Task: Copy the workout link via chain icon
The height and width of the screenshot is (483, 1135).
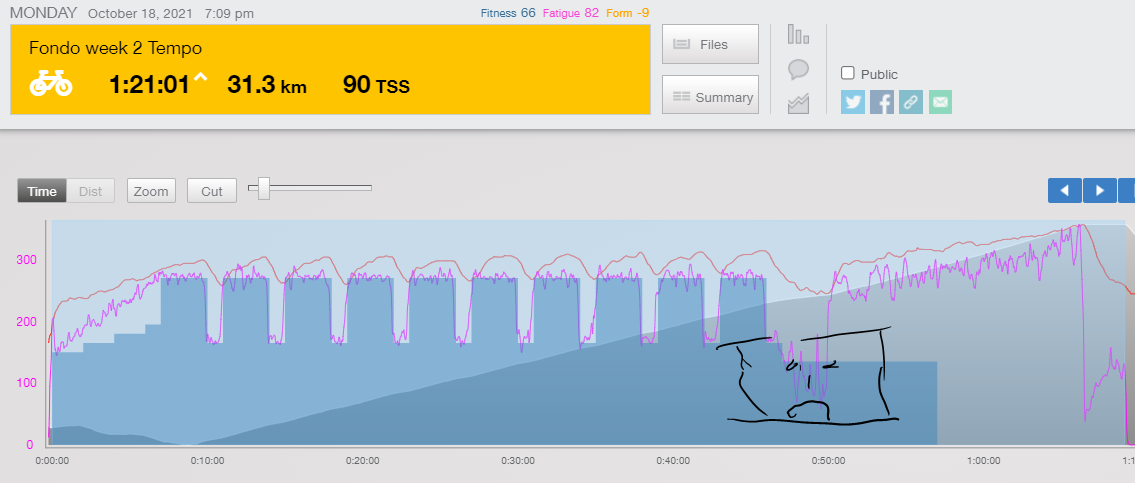Action: (911, 101)
